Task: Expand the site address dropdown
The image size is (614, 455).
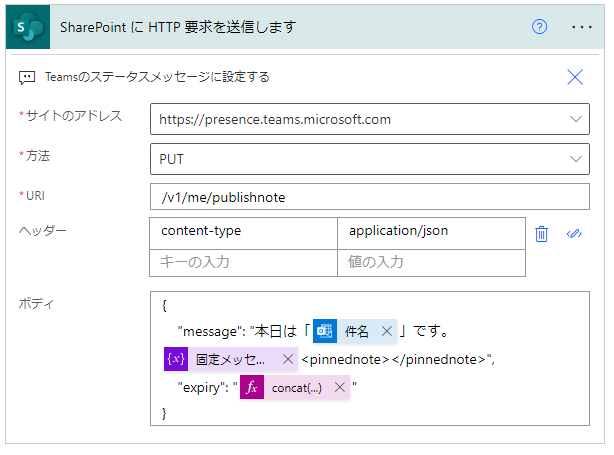Action: [575, 120]
